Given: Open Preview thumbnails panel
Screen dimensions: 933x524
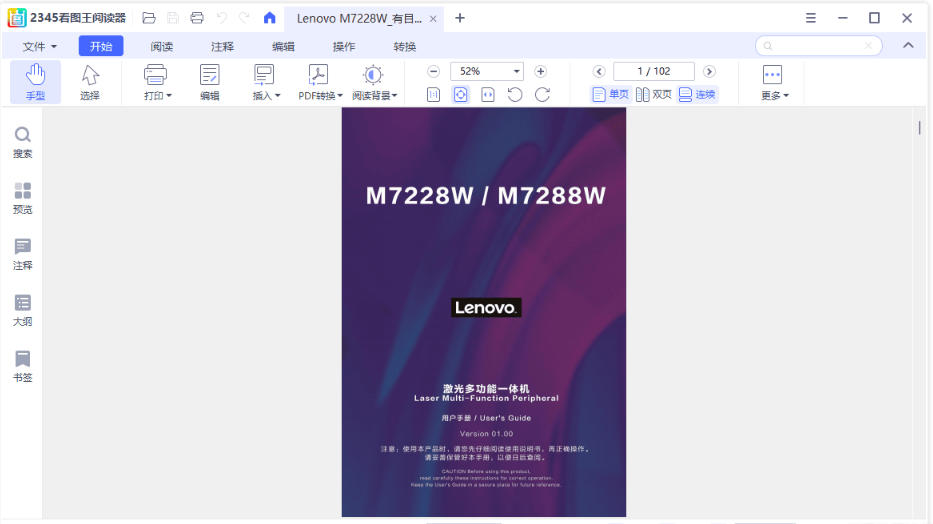Looking at the screenshot, I should click(x=23, y=199).
